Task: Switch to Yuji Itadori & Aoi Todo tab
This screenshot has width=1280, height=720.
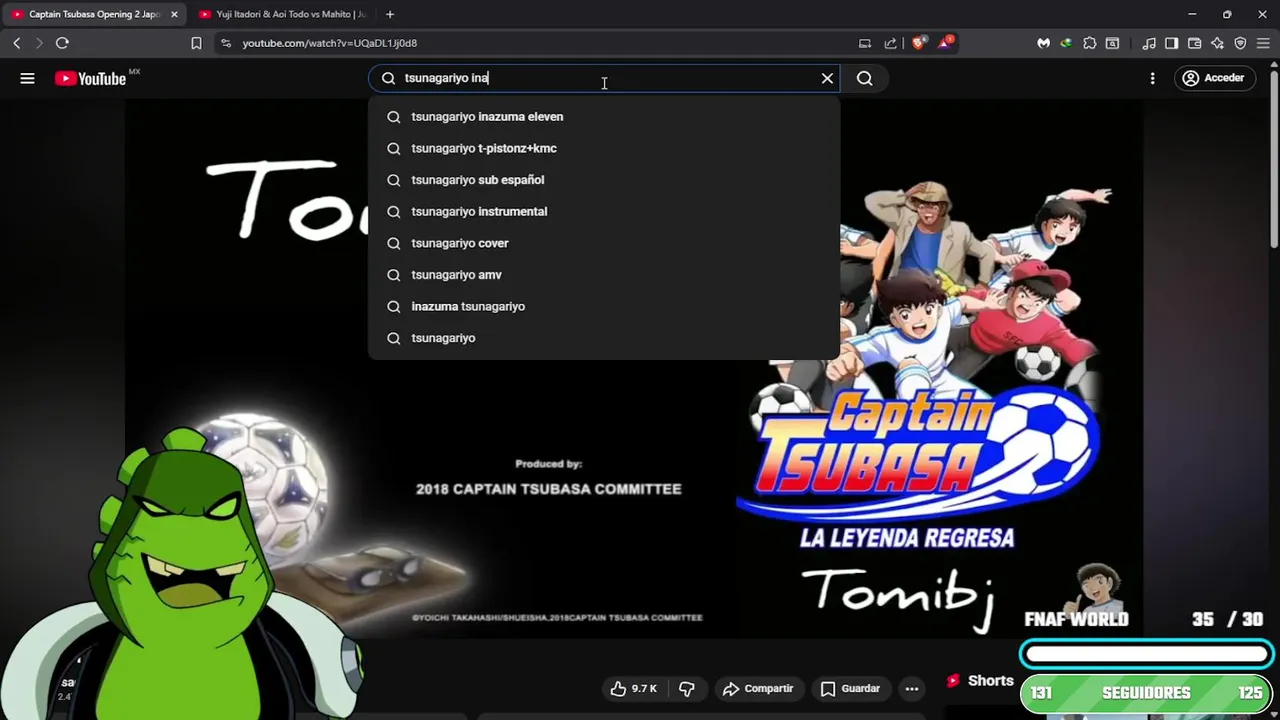Action: pos(282,14)
